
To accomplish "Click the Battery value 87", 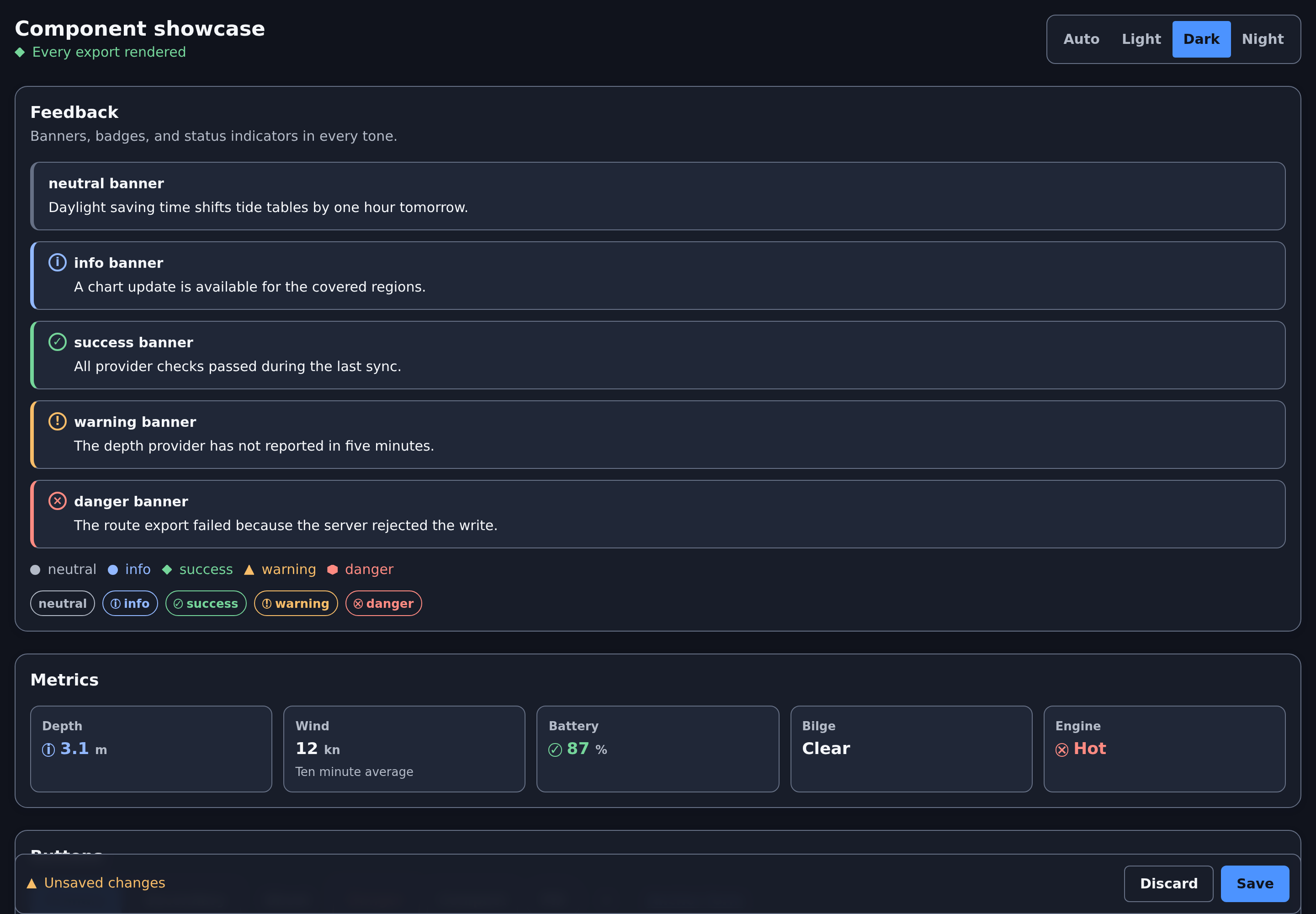I will coord(578,749).
